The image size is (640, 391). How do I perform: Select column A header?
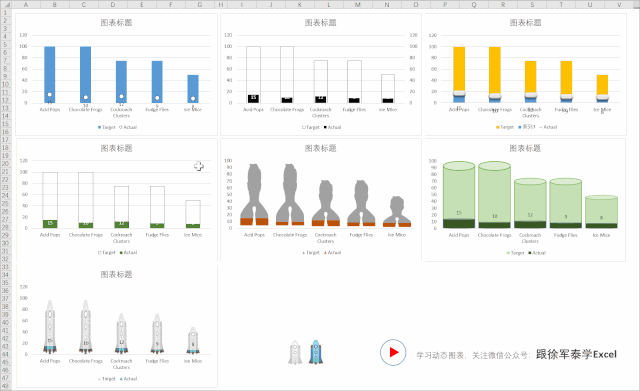pyautogui.click(x=26, y=5)
